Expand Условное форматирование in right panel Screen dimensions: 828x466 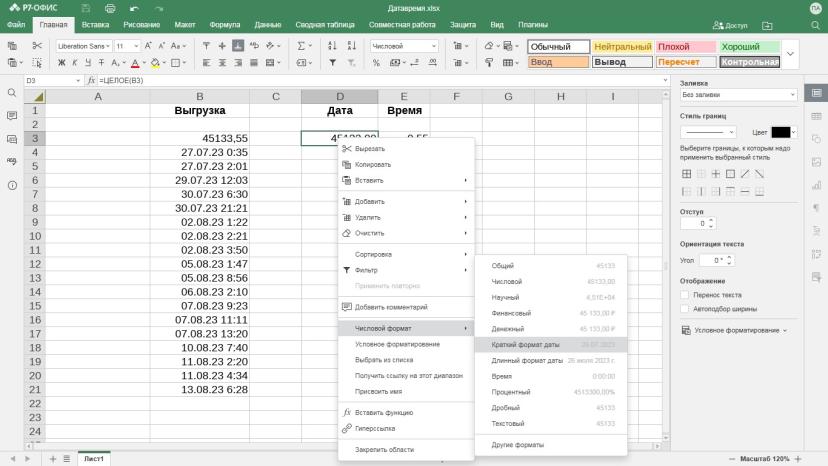click(x=734, y=330)
